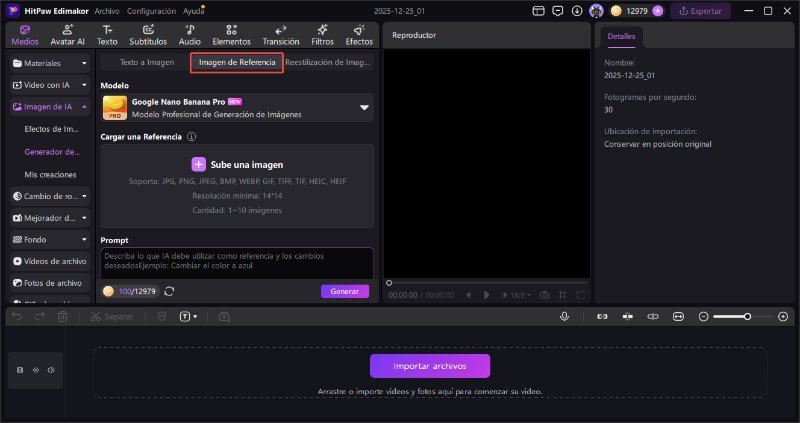Mute the timeline track audio

51,370
